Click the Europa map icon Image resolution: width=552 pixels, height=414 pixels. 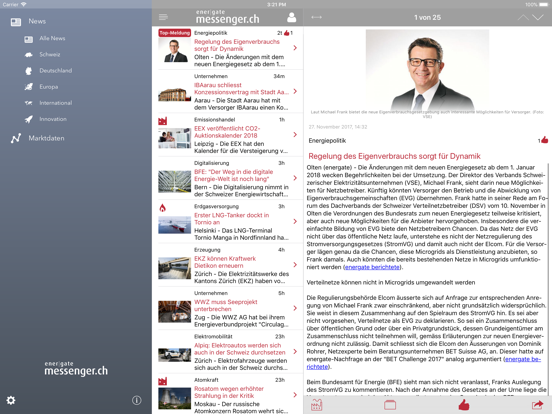click(29, 87)
